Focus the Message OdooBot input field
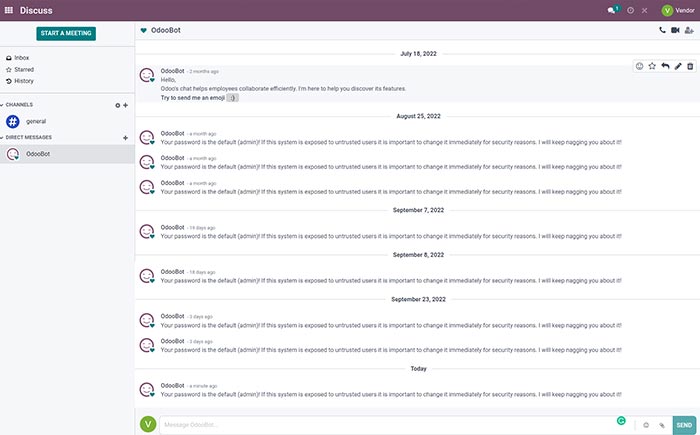Image resolution: width=700 pixels, height=435 pixels. tap(388, 424)
